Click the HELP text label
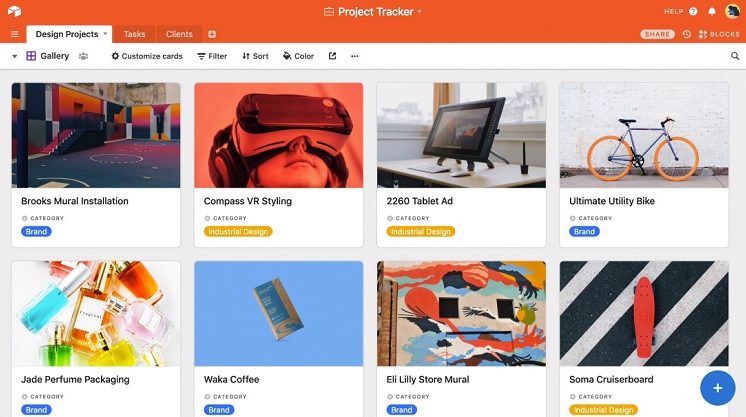Viewport: 746px width, 417px height. (673, 11)
